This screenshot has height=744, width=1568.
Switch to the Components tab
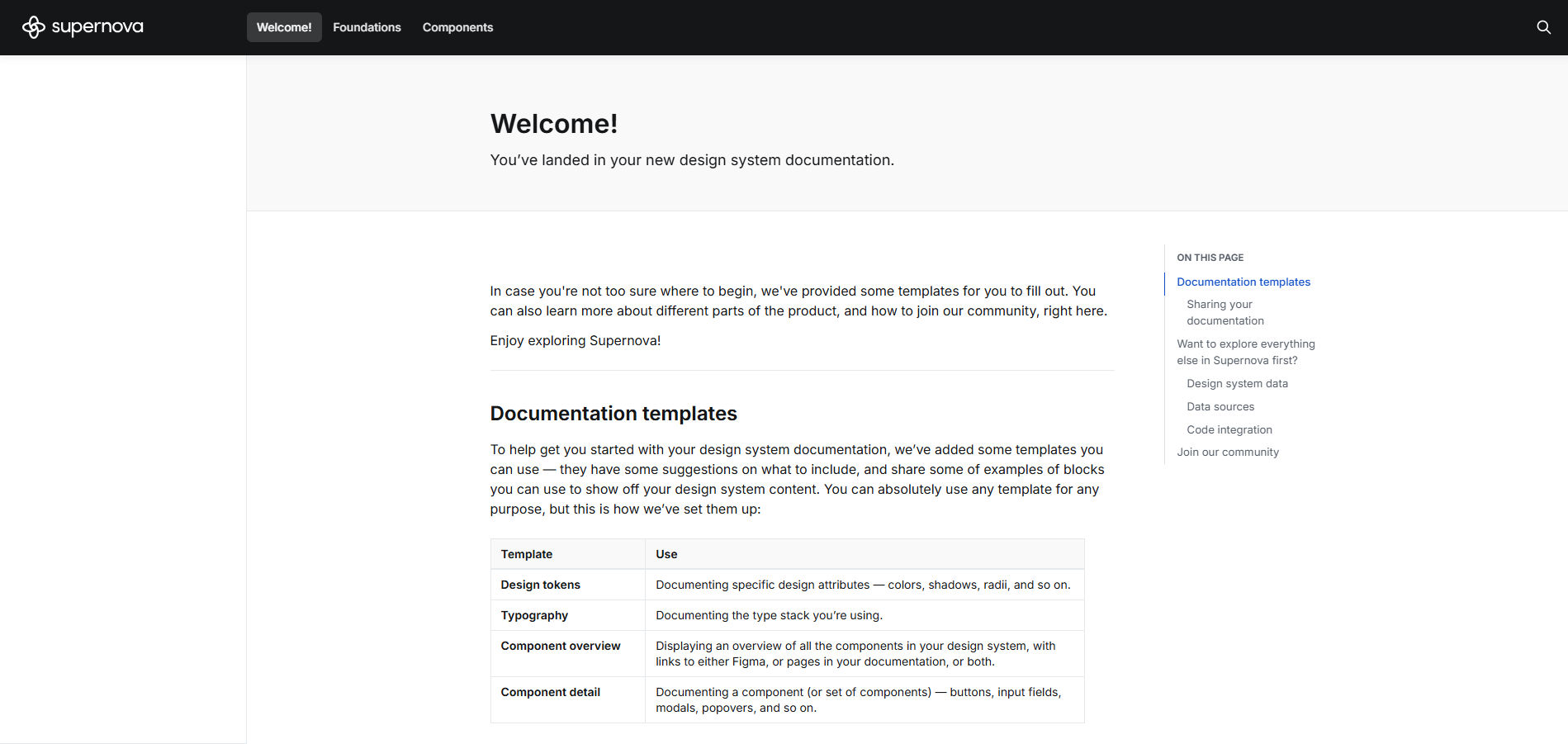pos(457,27)
